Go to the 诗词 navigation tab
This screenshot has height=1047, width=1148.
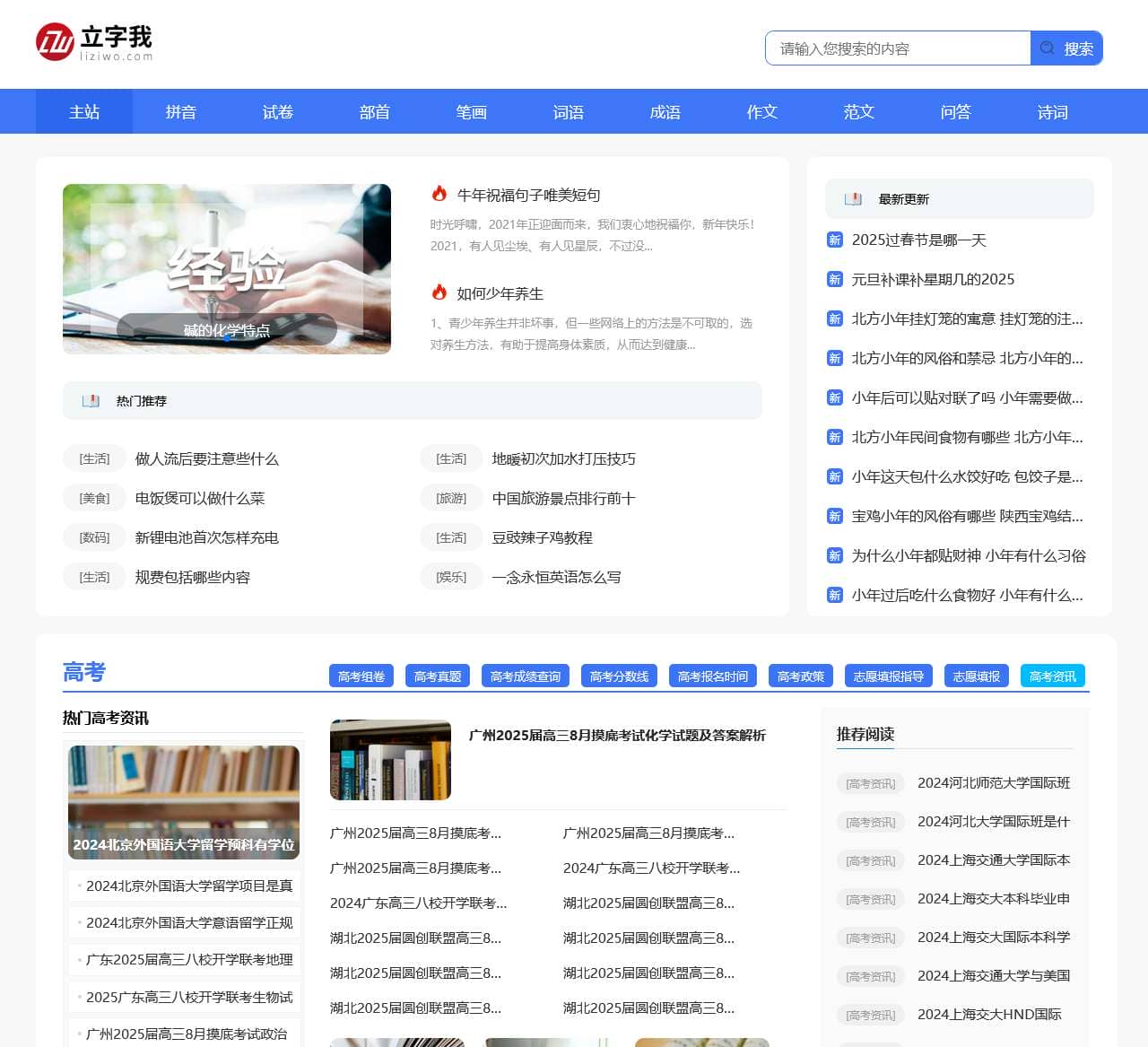pos(1053,112)
